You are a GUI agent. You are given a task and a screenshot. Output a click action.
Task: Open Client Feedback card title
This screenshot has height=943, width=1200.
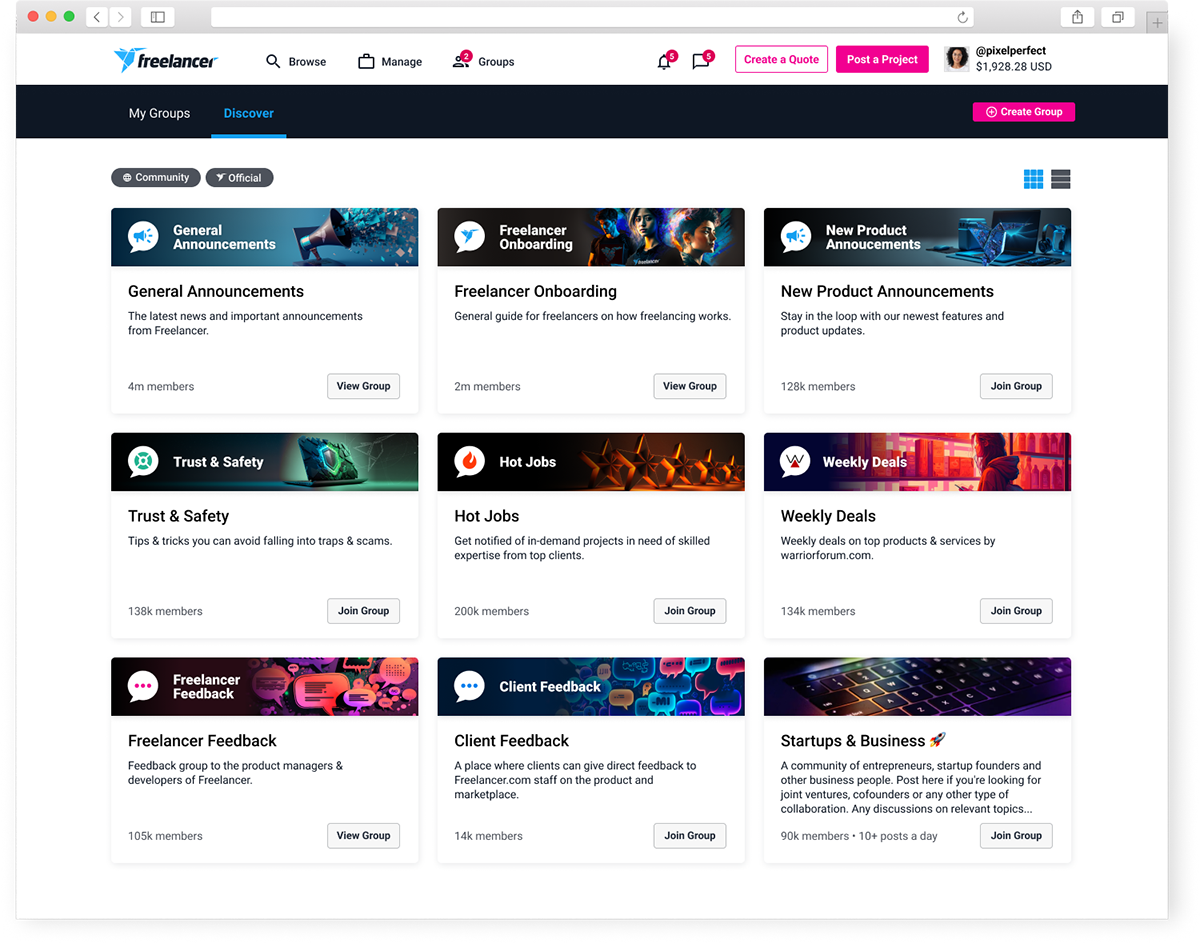[511, 741]
